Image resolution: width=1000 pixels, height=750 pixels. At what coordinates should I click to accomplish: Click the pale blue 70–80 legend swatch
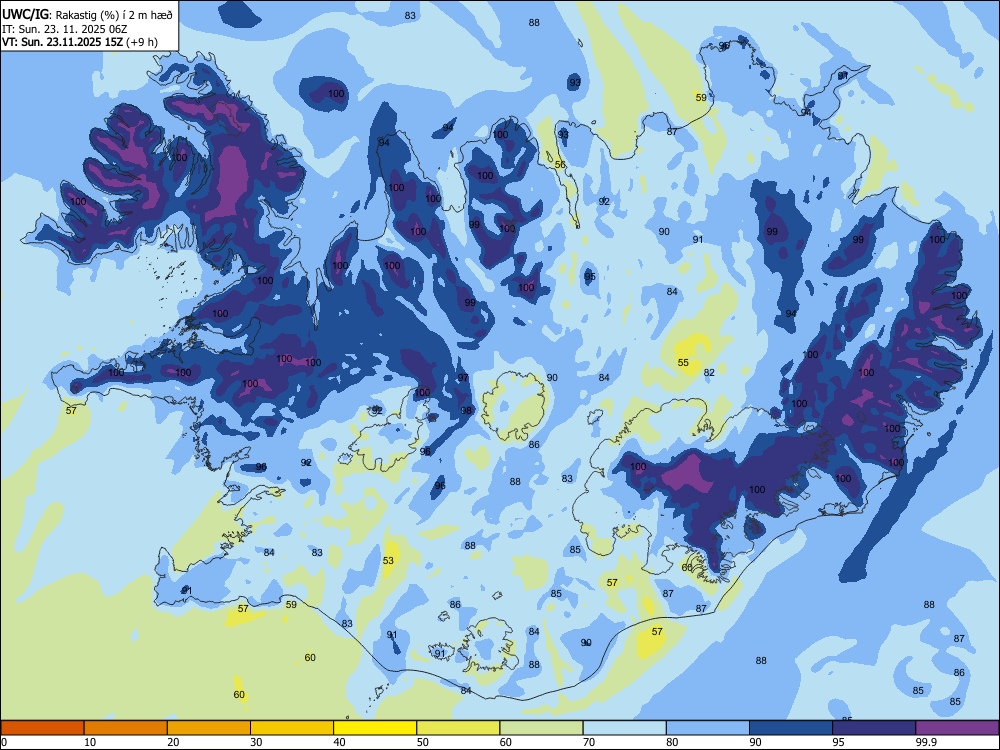click(625, 728)
